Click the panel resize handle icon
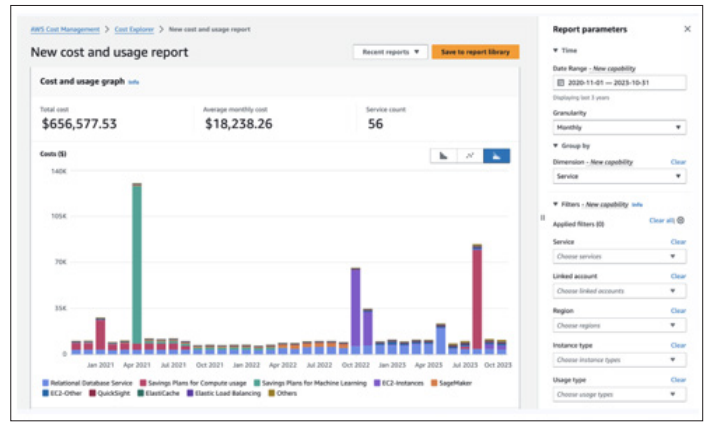Screen dimensions: 707x427 (542, 218)
